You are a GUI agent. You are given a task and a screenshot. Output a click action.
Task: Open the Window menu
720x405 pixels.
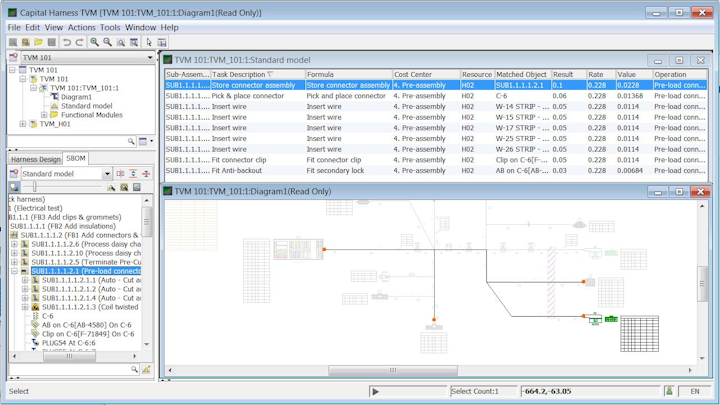coord(141,28)
